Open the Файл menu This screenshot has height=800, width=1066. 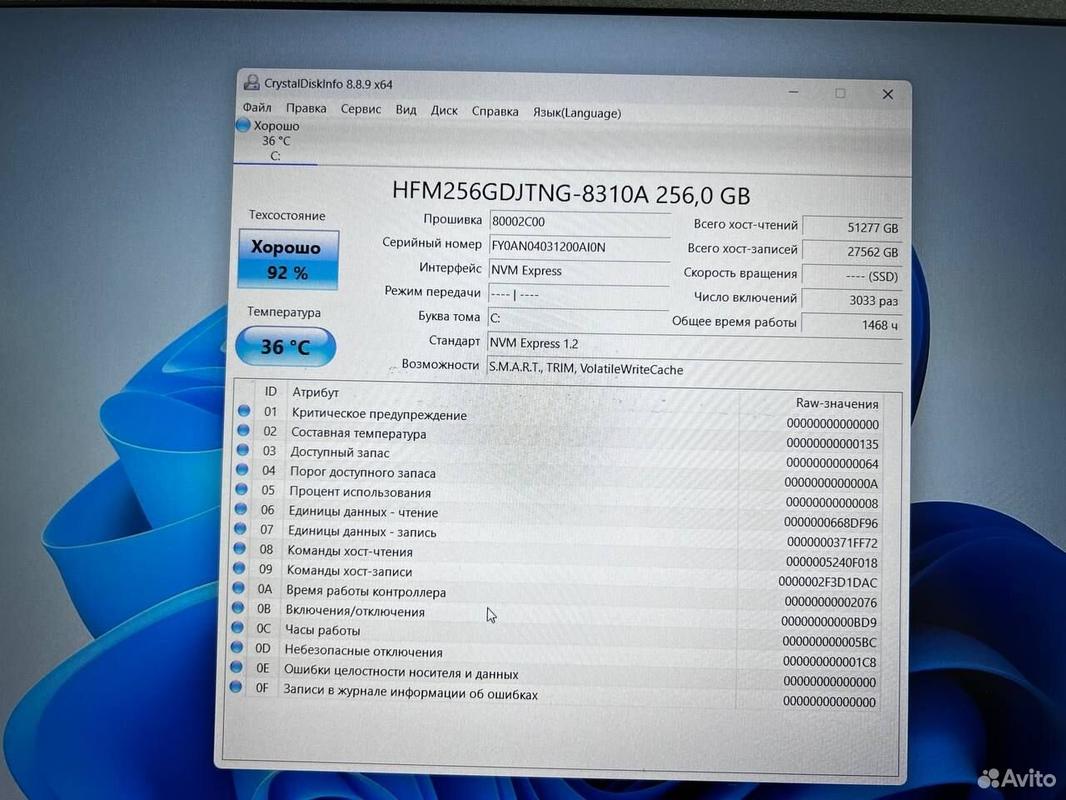pyautogui.click(x=257, y=107)
